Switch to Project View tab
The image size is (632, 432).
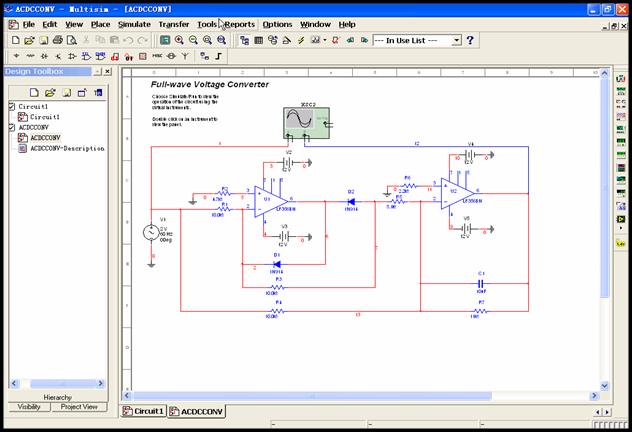tap(79, 407)
